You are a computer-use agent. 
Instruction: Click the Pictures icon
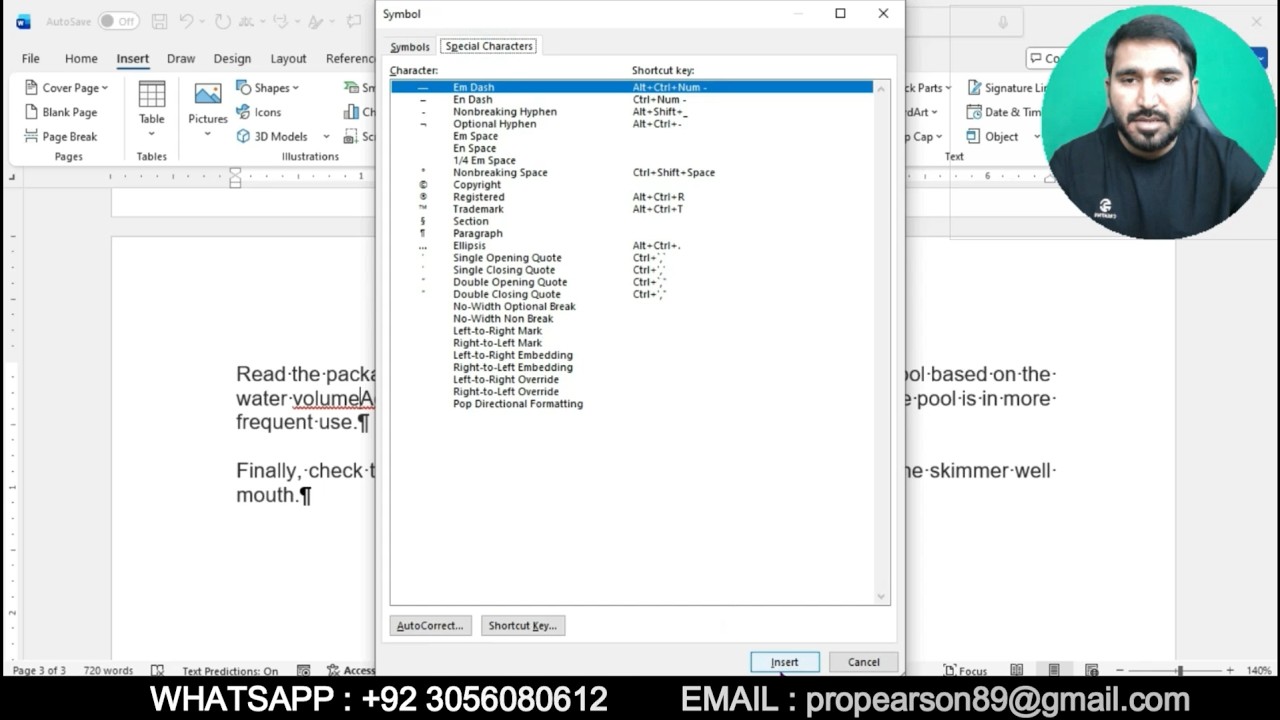click(x=208, y=94)
